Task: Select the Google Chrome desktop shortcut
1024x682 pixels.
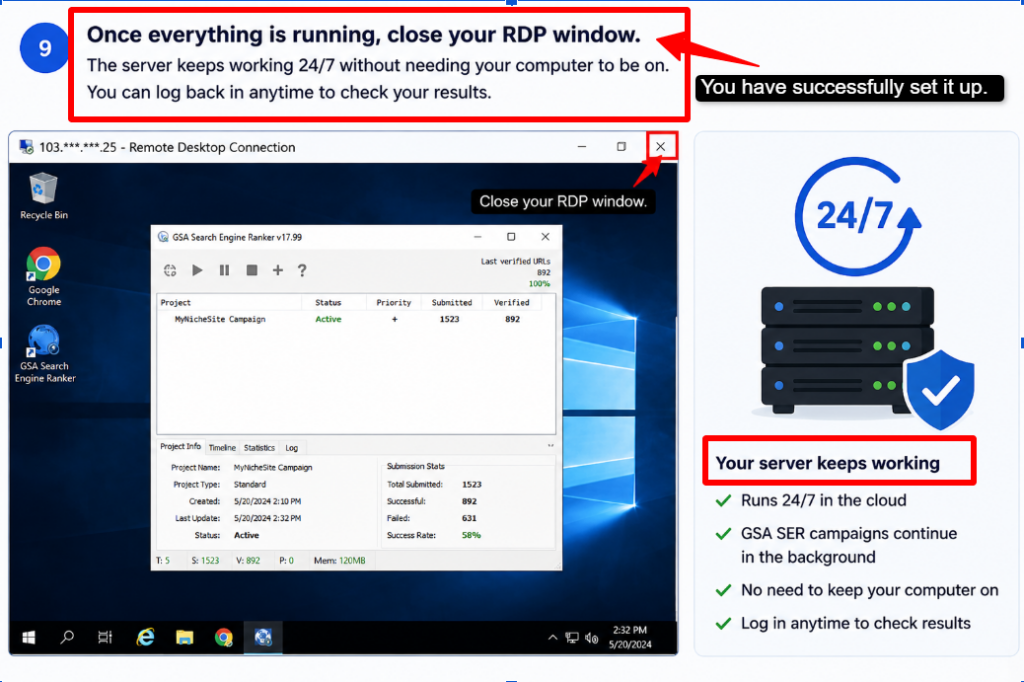Action: pyautogui.click(x=44, y=276)
